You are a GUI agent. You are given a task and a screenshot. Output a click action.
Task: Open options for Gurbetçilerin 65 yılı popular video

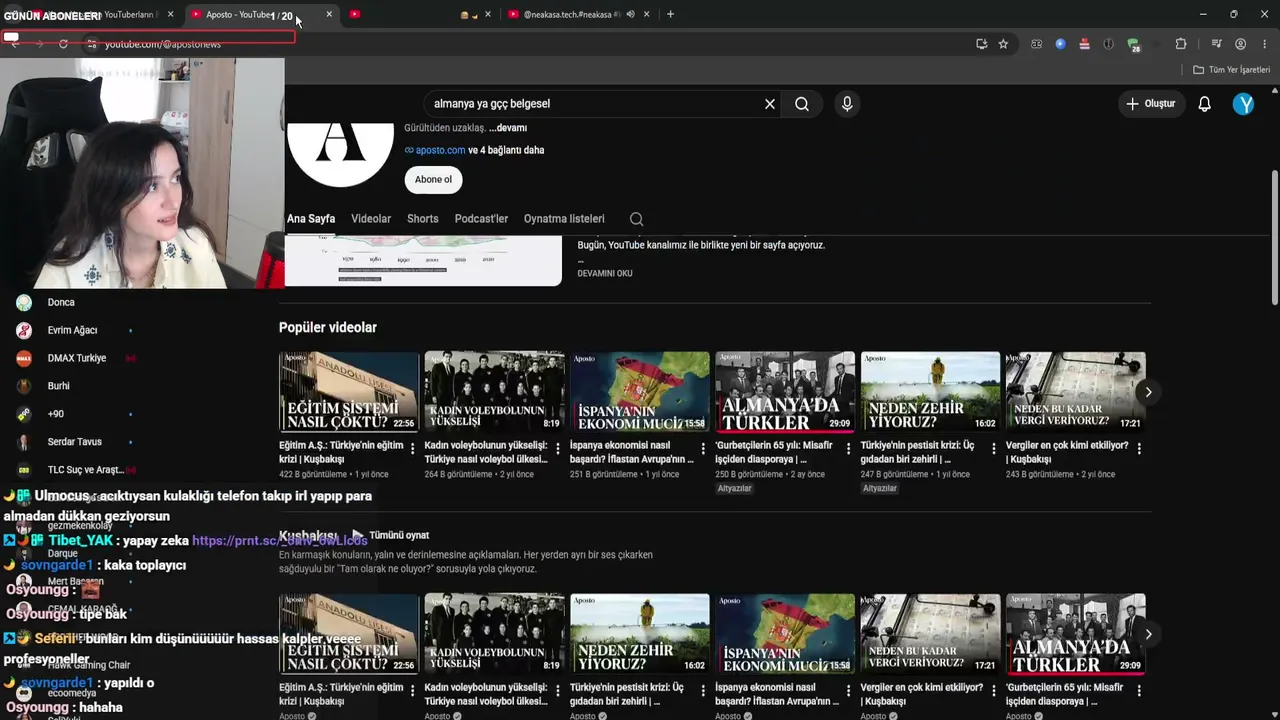point(848,449)
